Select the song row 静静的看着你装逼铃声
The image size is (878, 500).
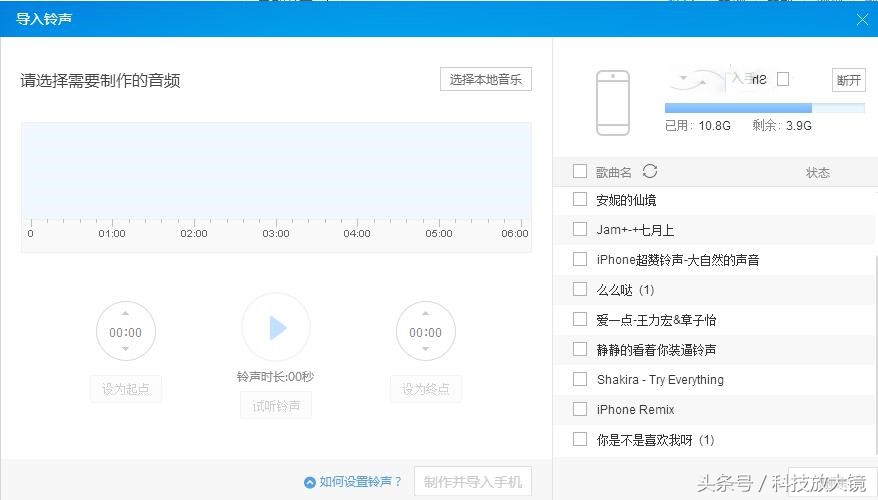[714, 350]
